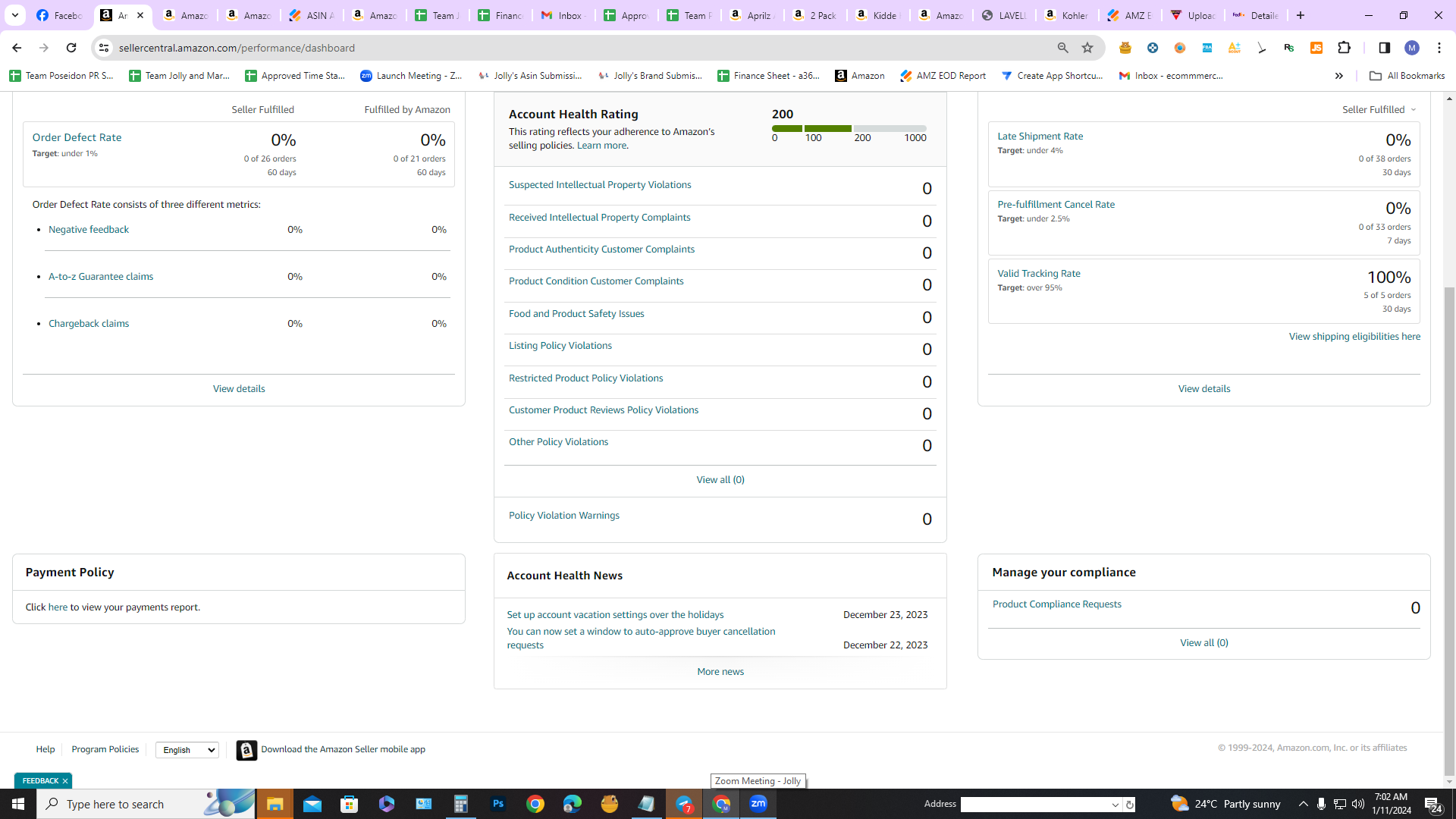Screen dimensions: 1456x819
Task: Open a new browser tab
Action: (1301, 15)
